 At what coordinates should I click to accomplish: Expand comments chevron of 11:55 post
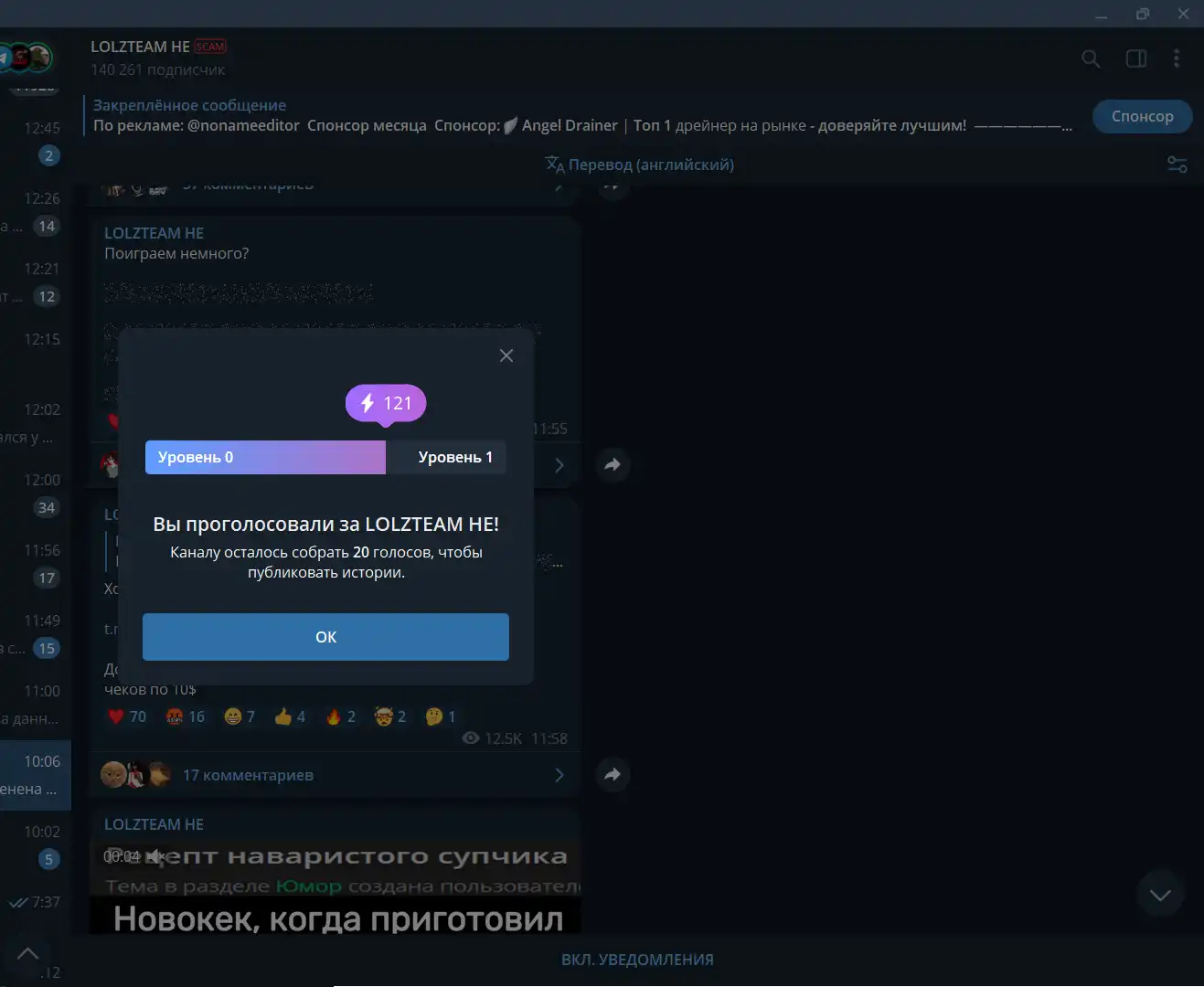[559, 465]
